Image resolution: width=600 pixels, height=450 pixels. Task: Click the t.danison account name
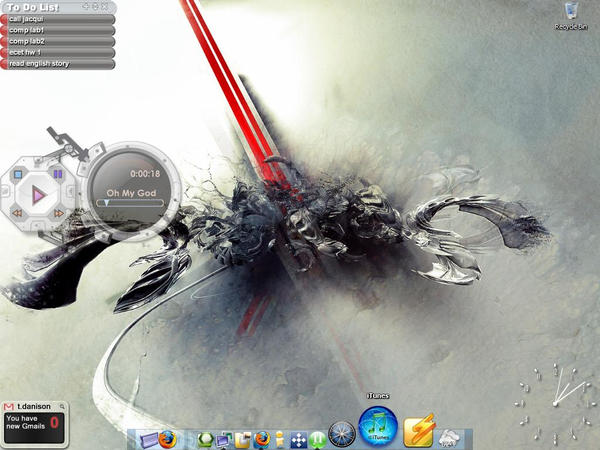34,406
